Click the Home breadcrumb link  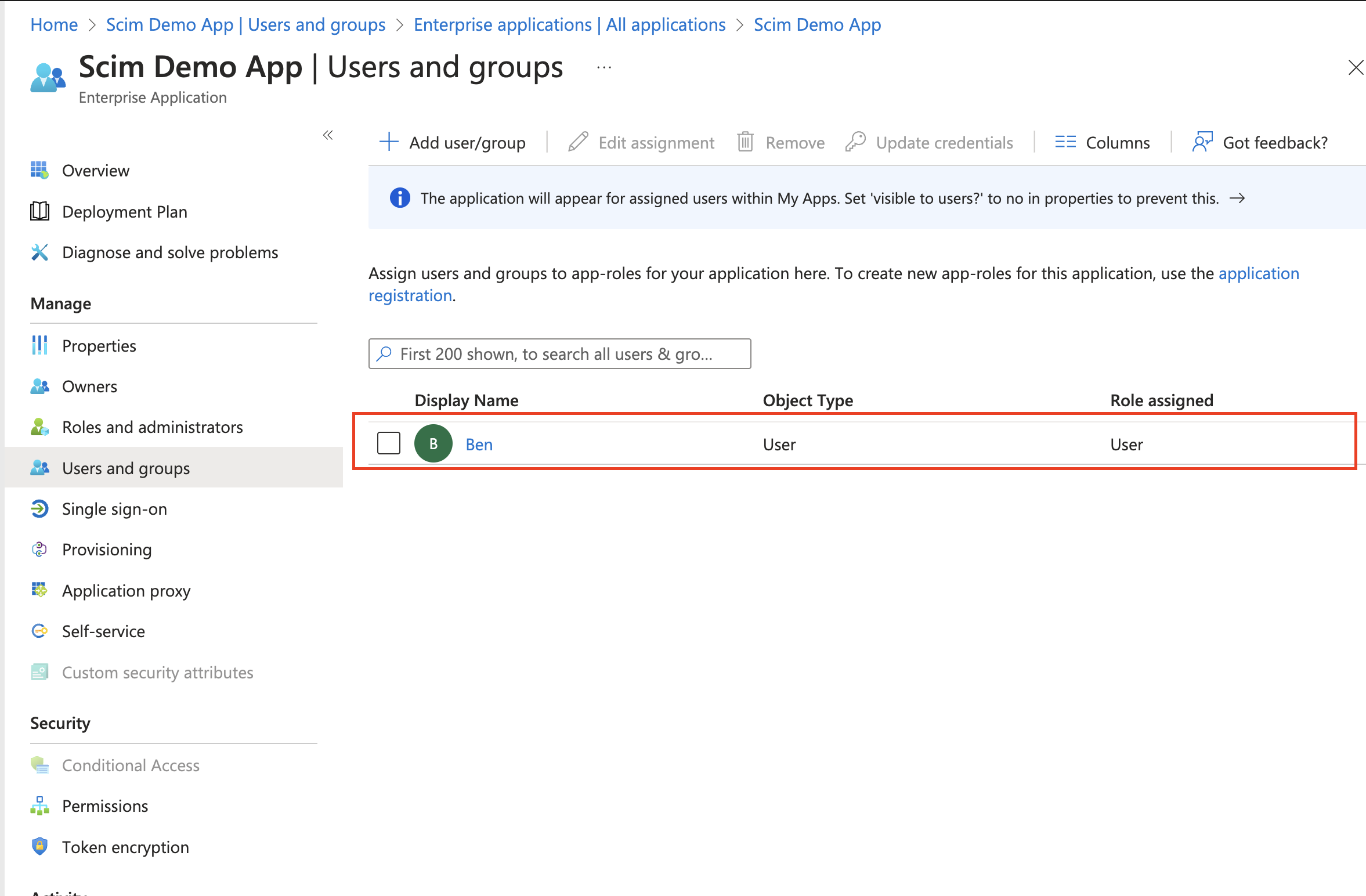click(54, 24)
